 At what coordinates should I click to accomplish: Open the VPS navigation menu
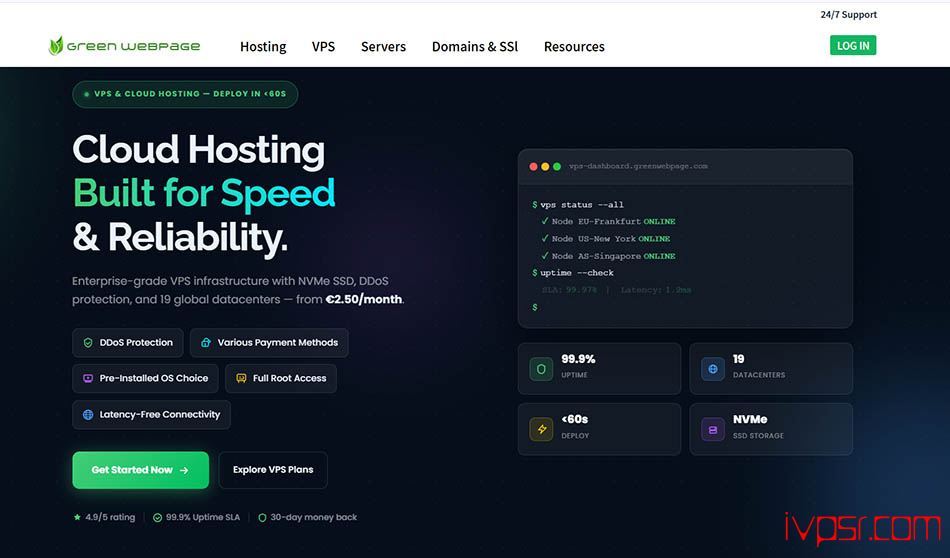pos(323,47)
